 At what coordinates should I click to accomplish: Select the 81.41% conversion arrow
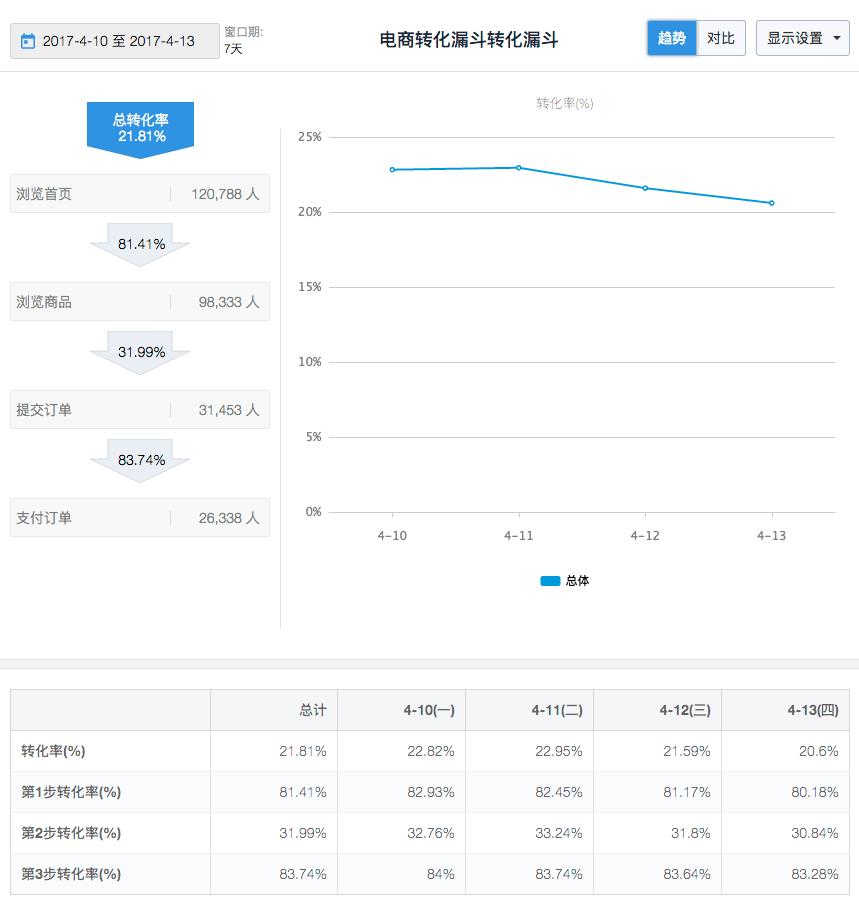point(140,243)
